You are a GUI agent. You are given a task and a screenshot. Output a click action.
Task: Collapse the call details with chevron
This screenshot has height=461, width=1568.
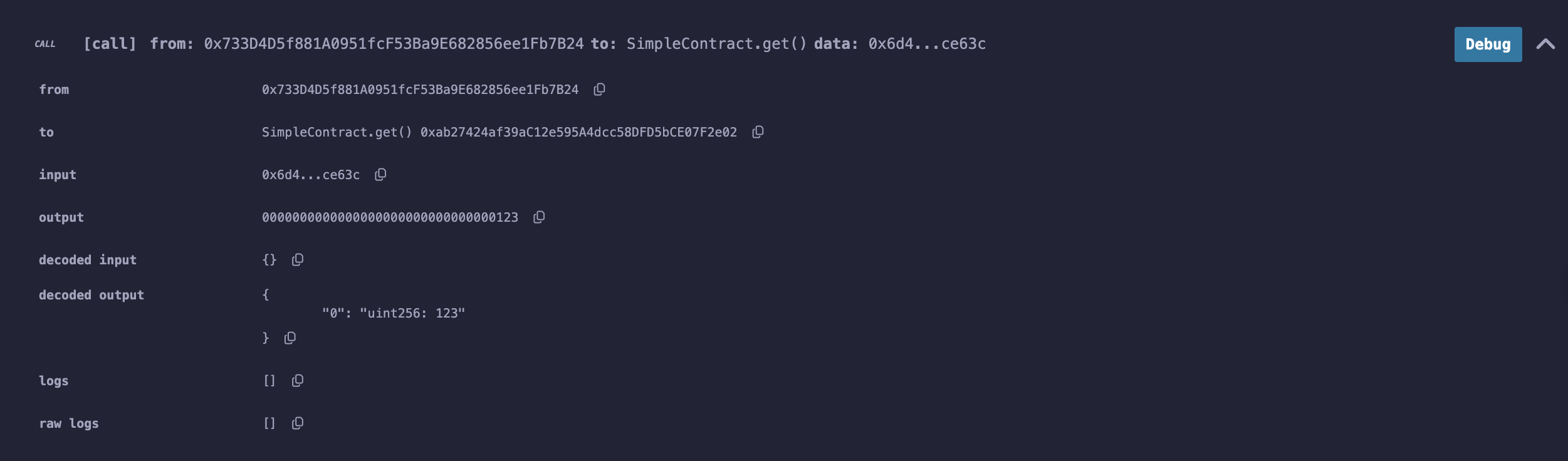click(1545, 44)
